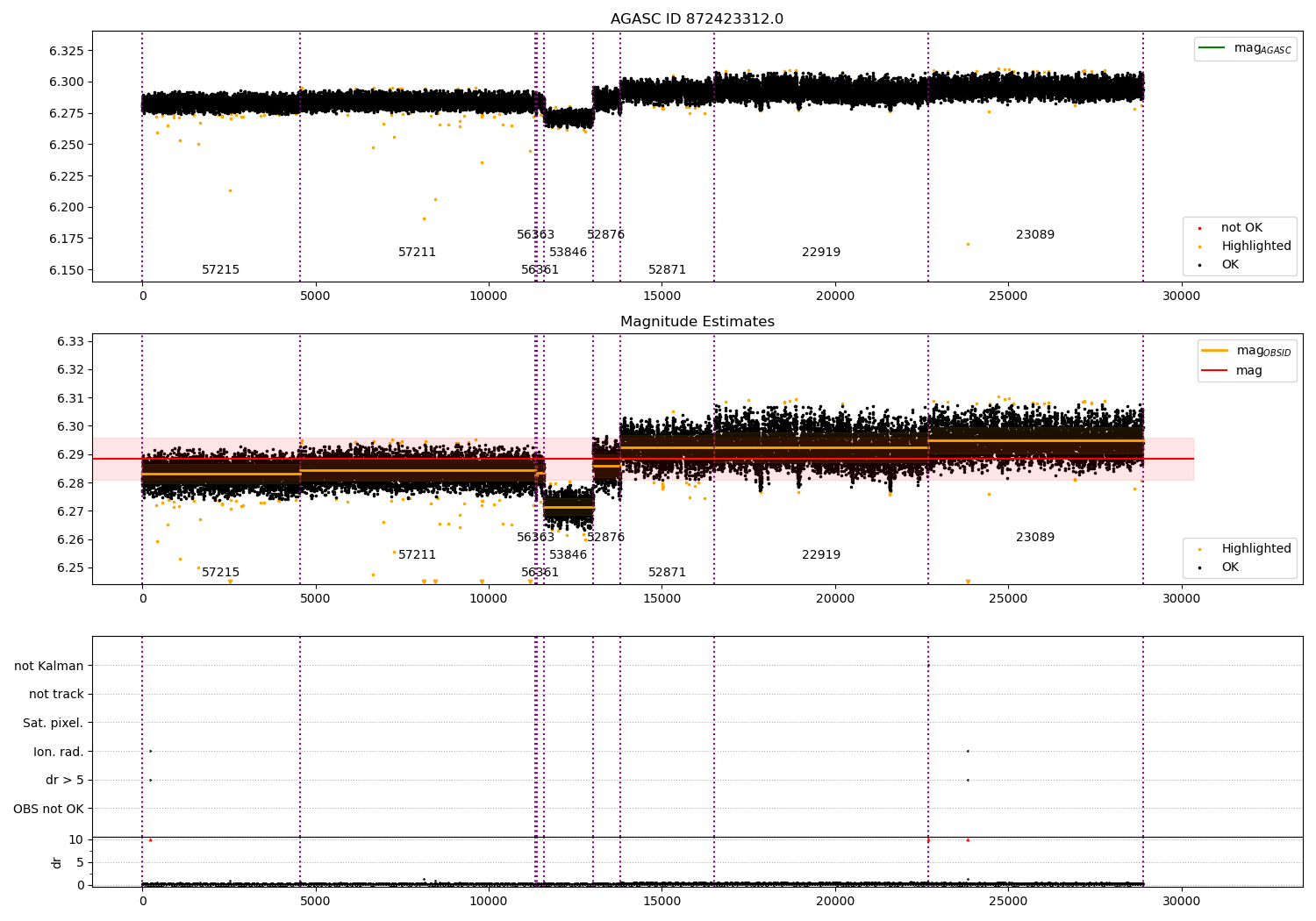Image resolution: width=1316 pixels, height=921 pixels.
Task: Click OBSID label 23089 in the AGASC ID plot
Action: pos(1035,235)
